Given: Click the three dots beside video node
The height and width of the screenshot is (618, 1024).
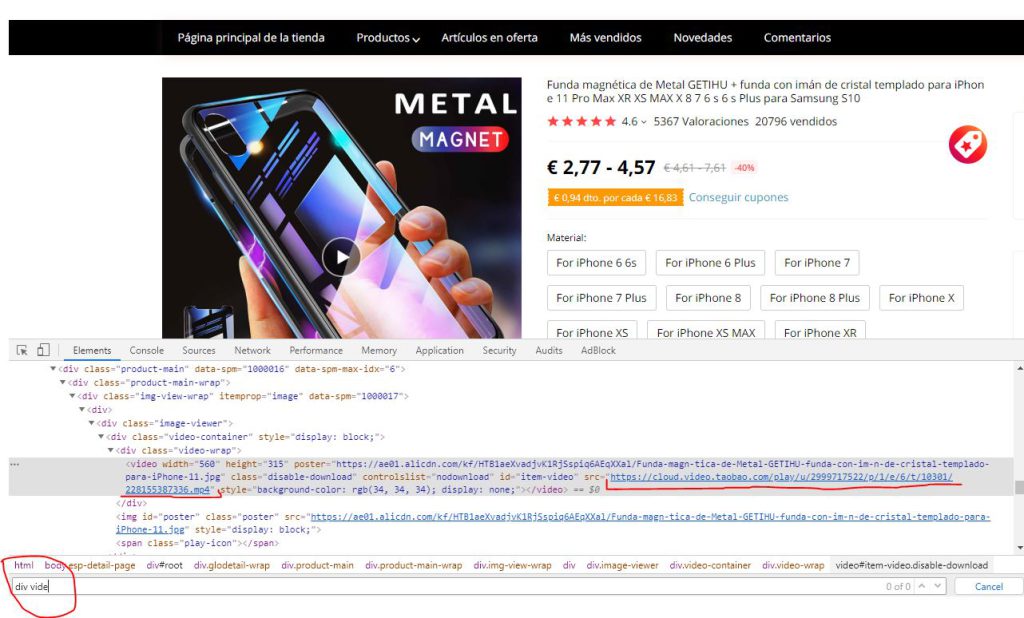Looking at the screenshot, I should [14, 464].
